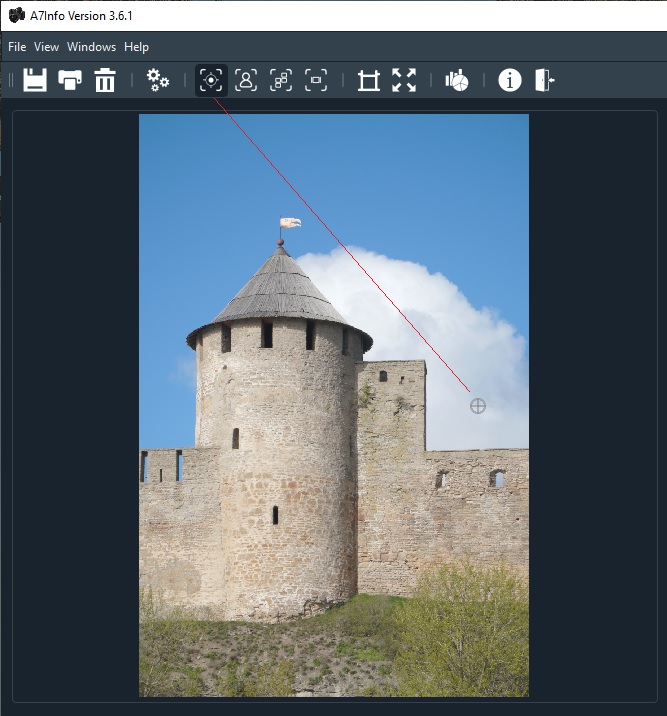Toggle the focus point display icon

pos(211,81)
